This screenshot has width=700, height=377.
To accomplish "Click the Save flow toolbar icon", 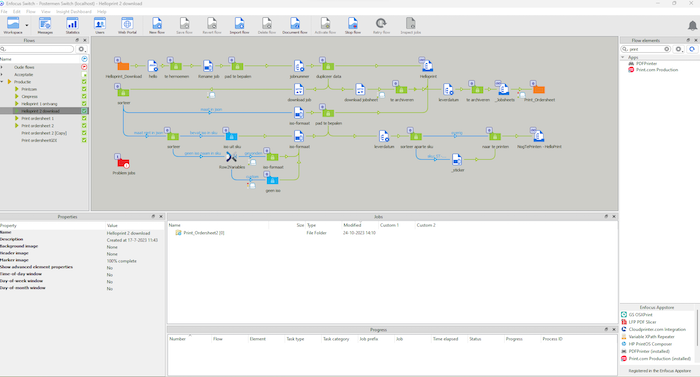I will pos(184,25).
